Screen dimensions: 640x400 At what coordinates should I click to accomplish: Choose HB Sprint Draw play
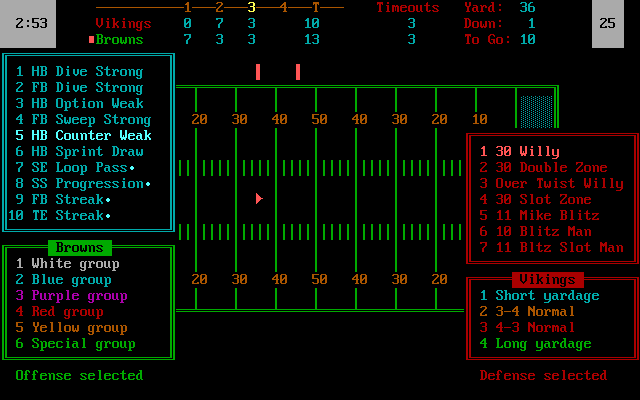click(80, 151)
